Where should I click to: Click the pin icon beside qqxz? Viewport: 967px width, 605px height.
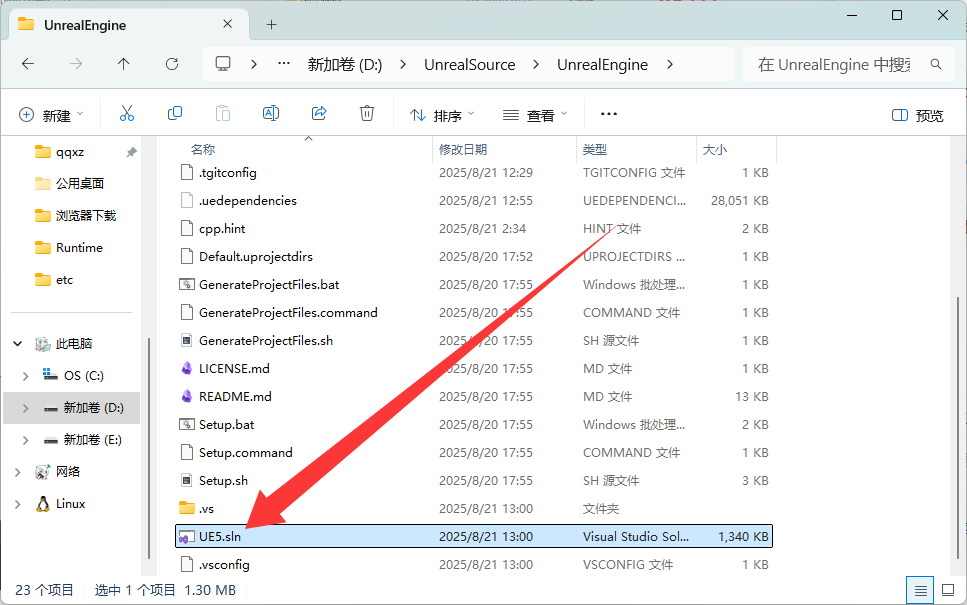point(131,152)
